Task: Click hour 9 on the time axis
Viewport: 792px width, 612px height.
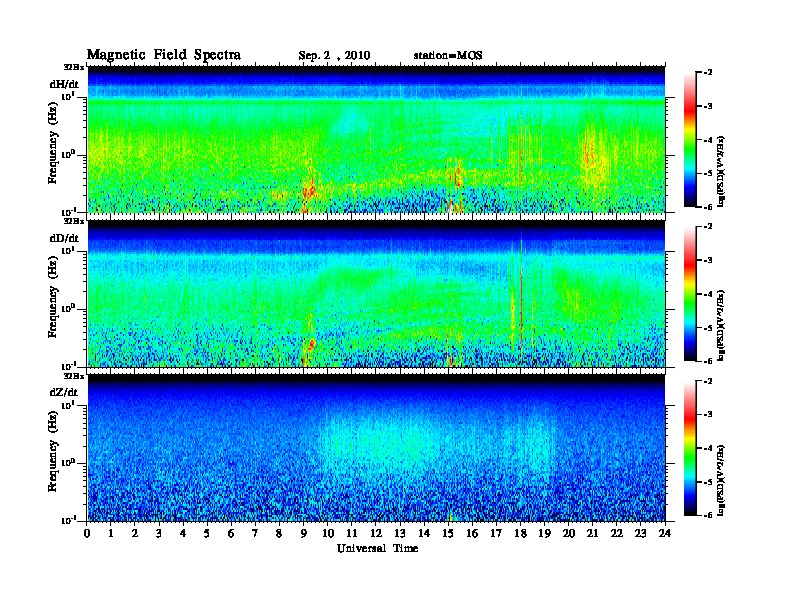Action: click(304, 533)
